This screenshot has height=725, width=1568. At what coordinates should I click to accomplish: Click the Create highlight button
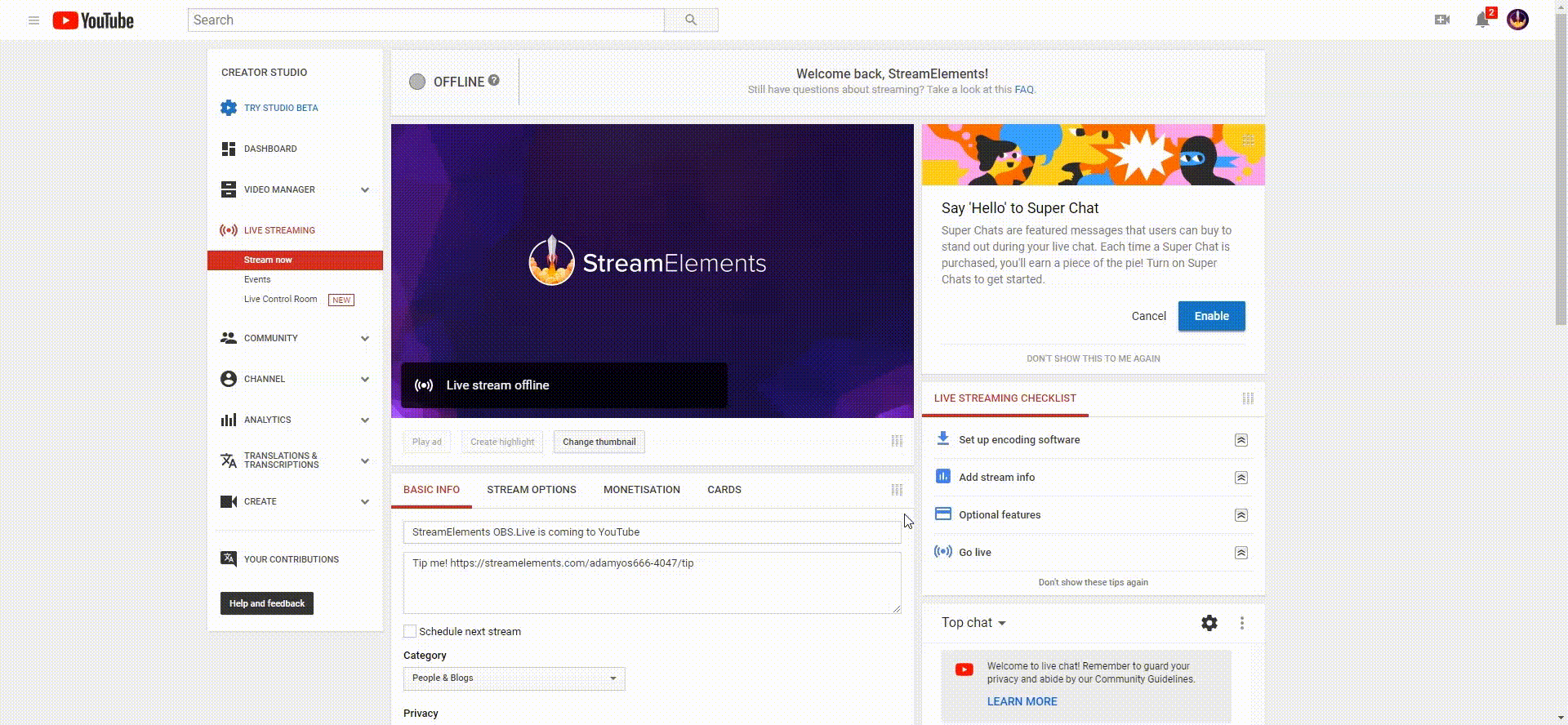click(x=502, y=442)
